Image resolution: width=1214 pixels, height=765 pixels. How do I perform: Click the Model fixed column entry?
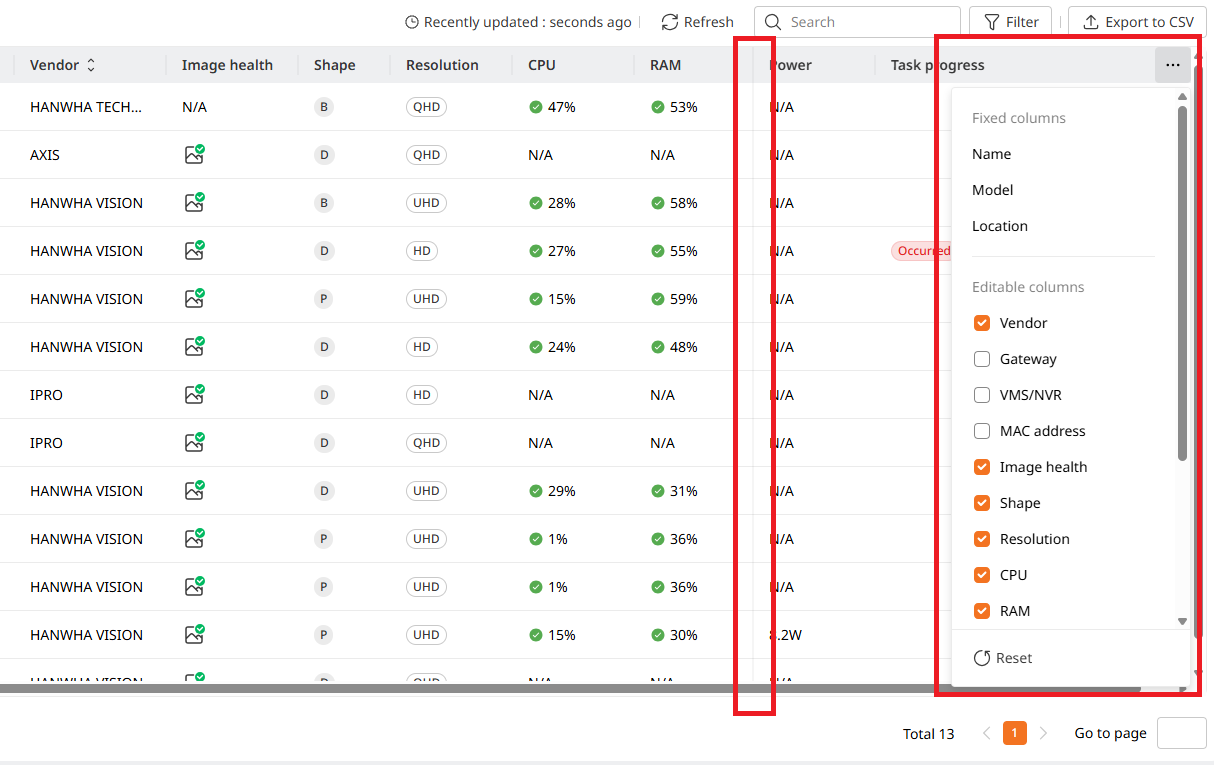tap(992, 190)
